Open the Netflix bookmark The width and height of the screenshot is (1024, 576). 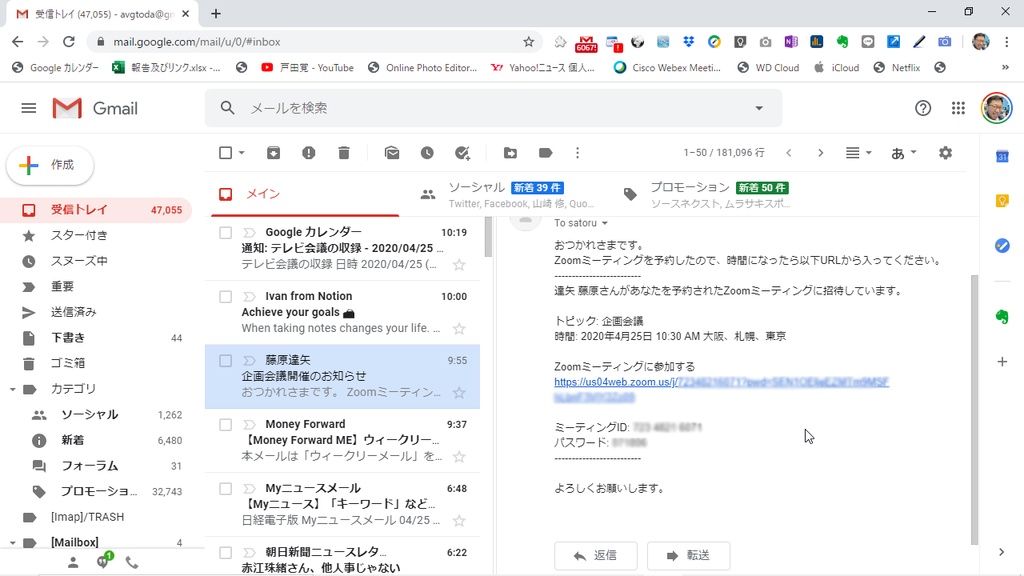[x=897, y=67]
